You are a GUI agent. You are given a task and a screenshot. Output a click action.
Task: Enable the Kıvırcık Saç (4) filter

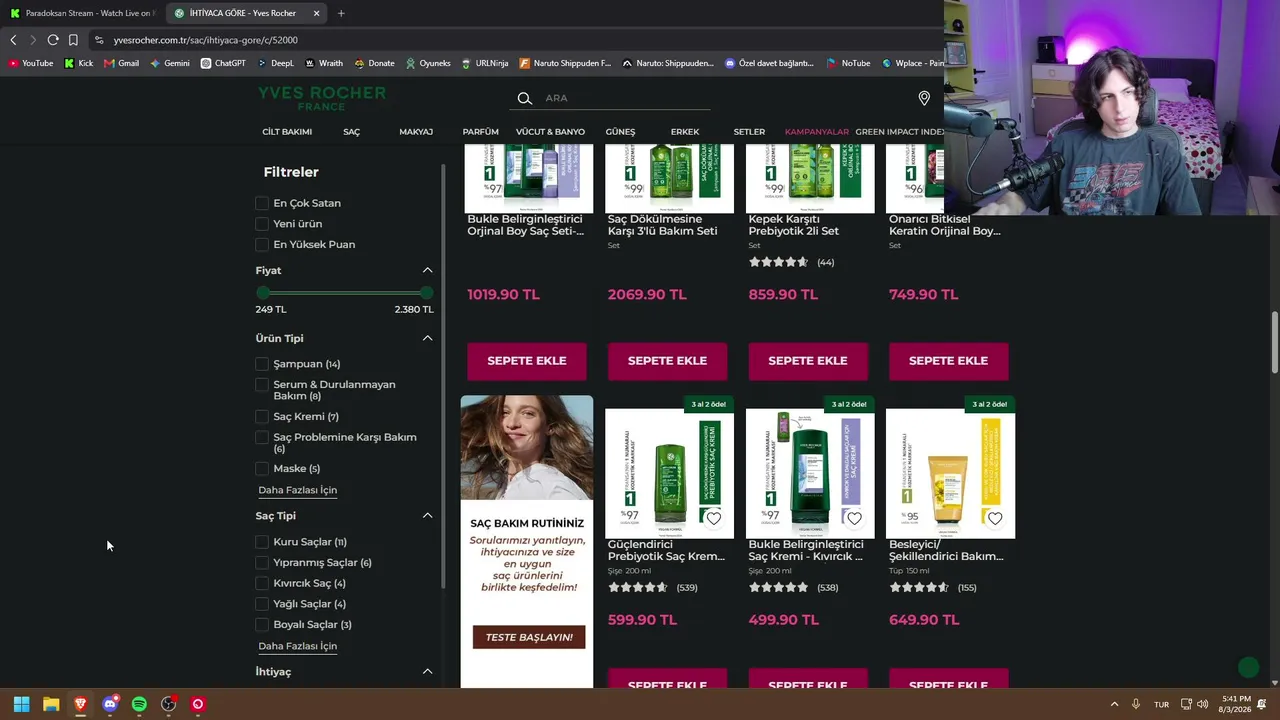tap(262, 583)
